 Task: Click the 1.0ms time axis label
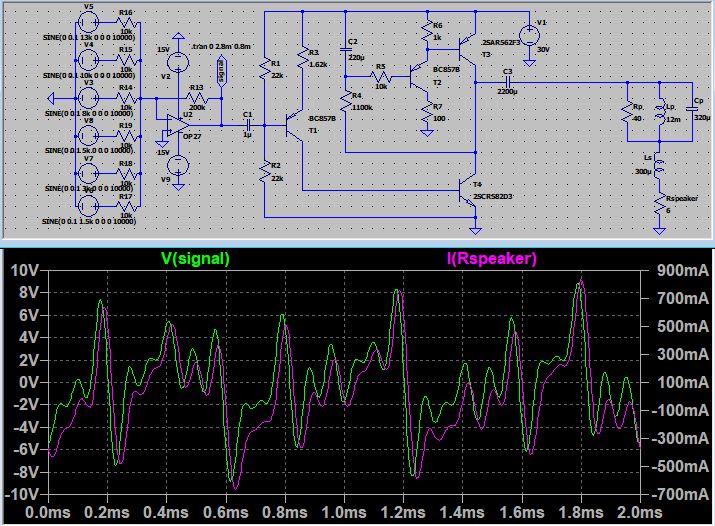tap(344, 512)
